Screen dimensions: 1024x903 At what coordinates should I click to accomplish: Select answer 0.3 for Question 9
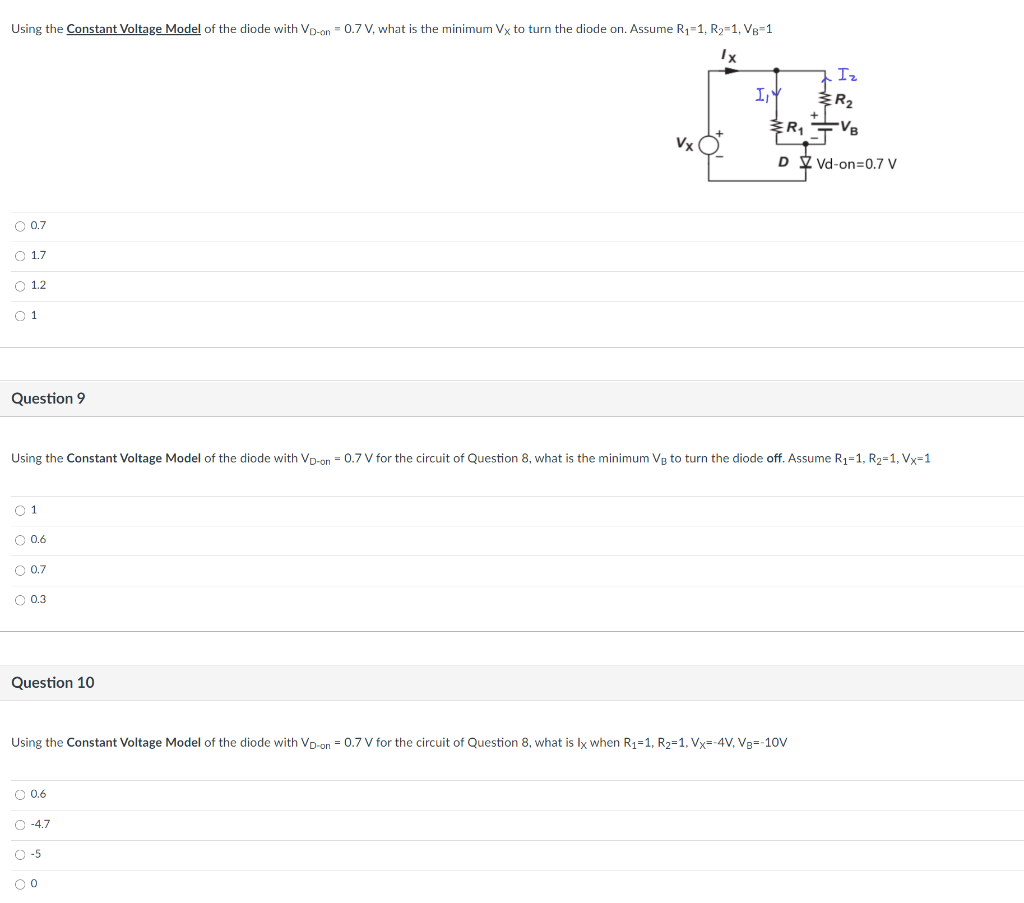pos(20,599)
